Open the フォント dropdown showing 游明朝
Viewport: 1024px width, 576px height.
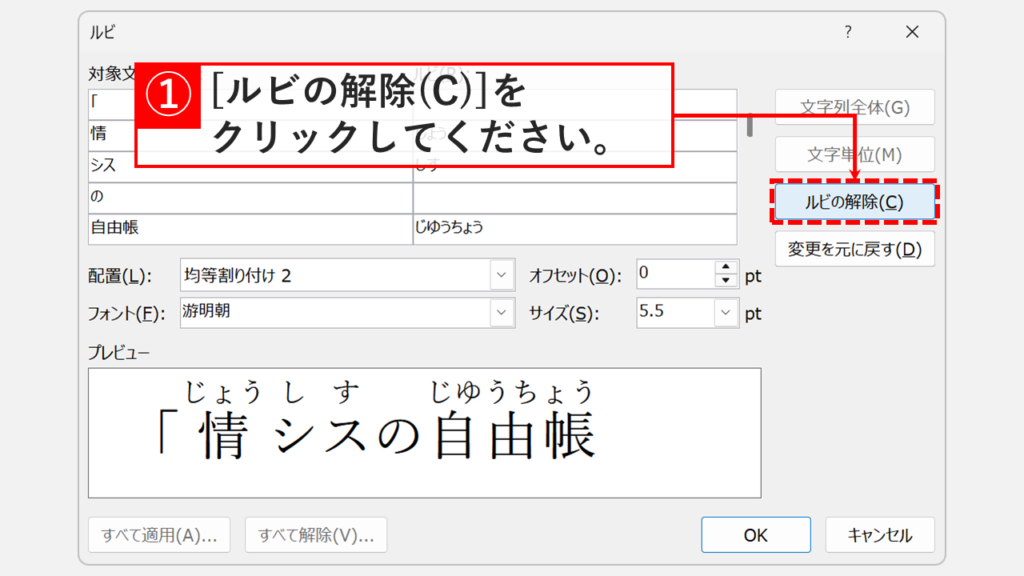pyautogui.click(x=500, y=311)
